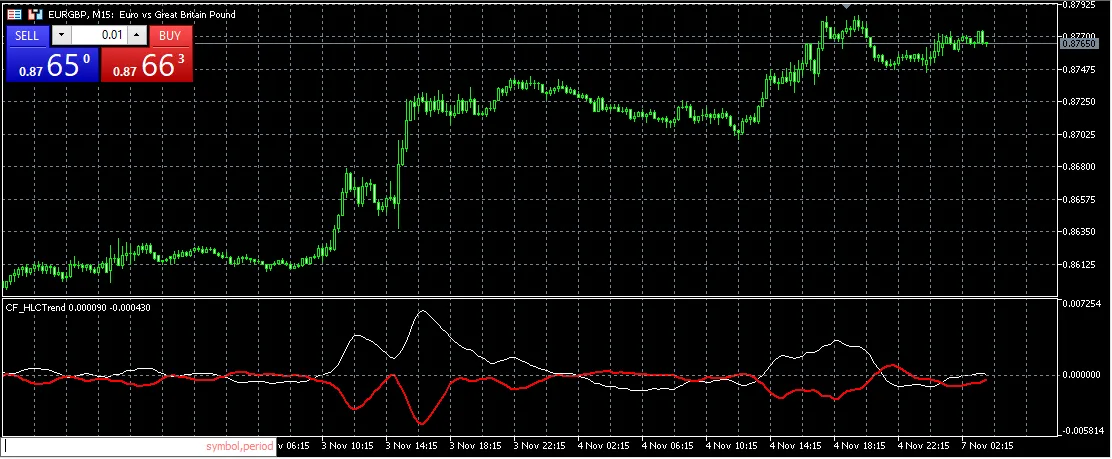Image resolution: width=1112 pixels, height=459 pixels.
Task: Click the symbol,period quick navigation box
Action: click(139, 447)
